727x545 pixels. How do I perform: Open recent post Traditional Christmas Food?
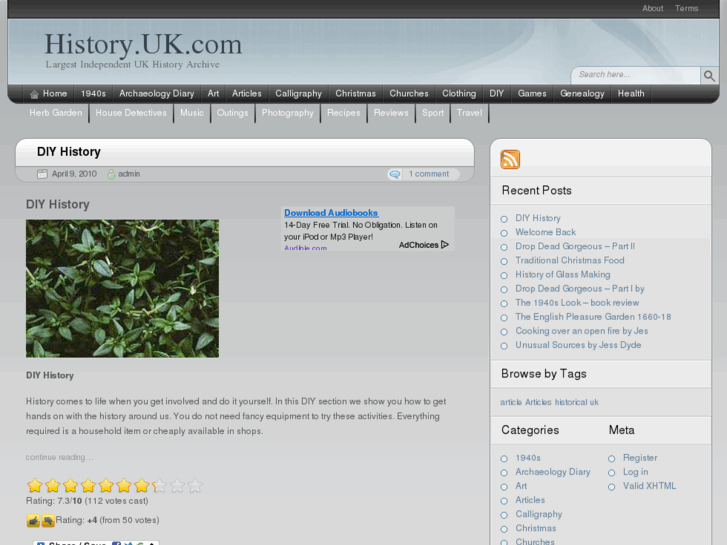click(570, 260)
